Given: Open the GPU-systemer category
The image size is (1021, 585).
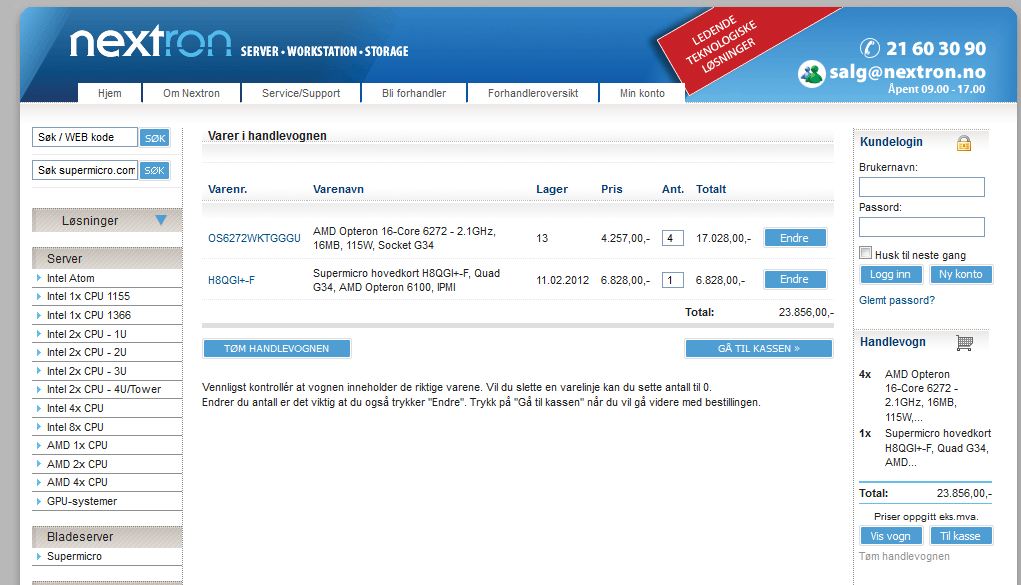Looking at the screenshot, I should tap(82, 502).
